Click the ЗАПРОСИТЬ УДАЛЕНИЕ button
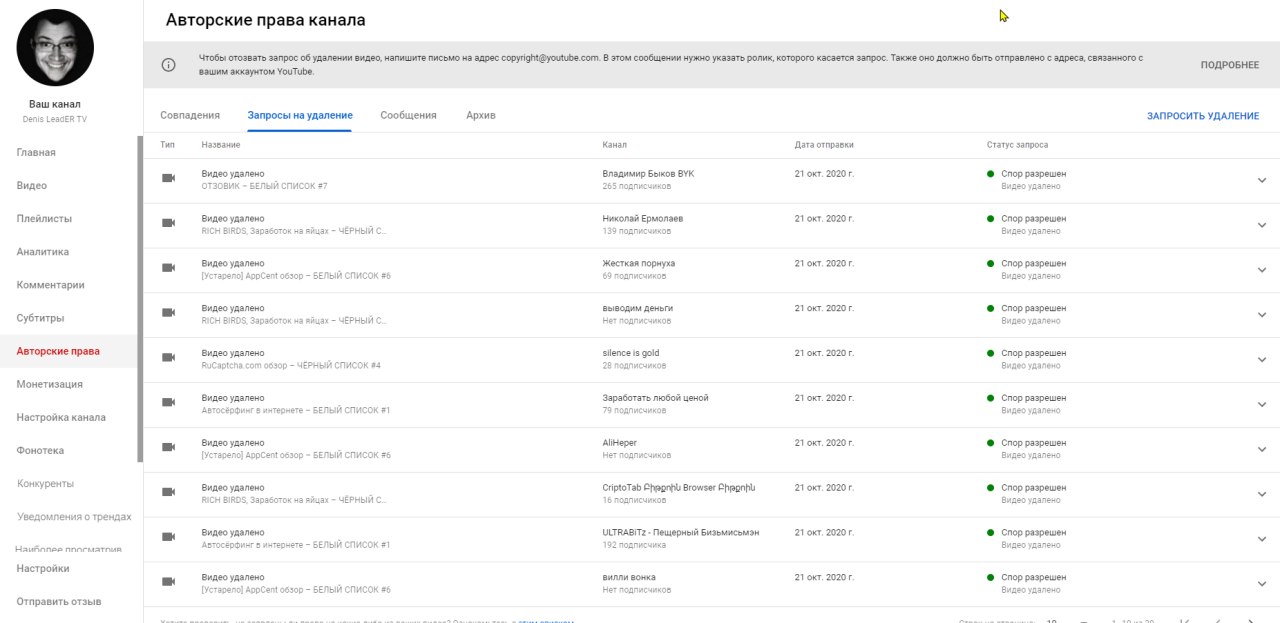 tap(1203, 116)
